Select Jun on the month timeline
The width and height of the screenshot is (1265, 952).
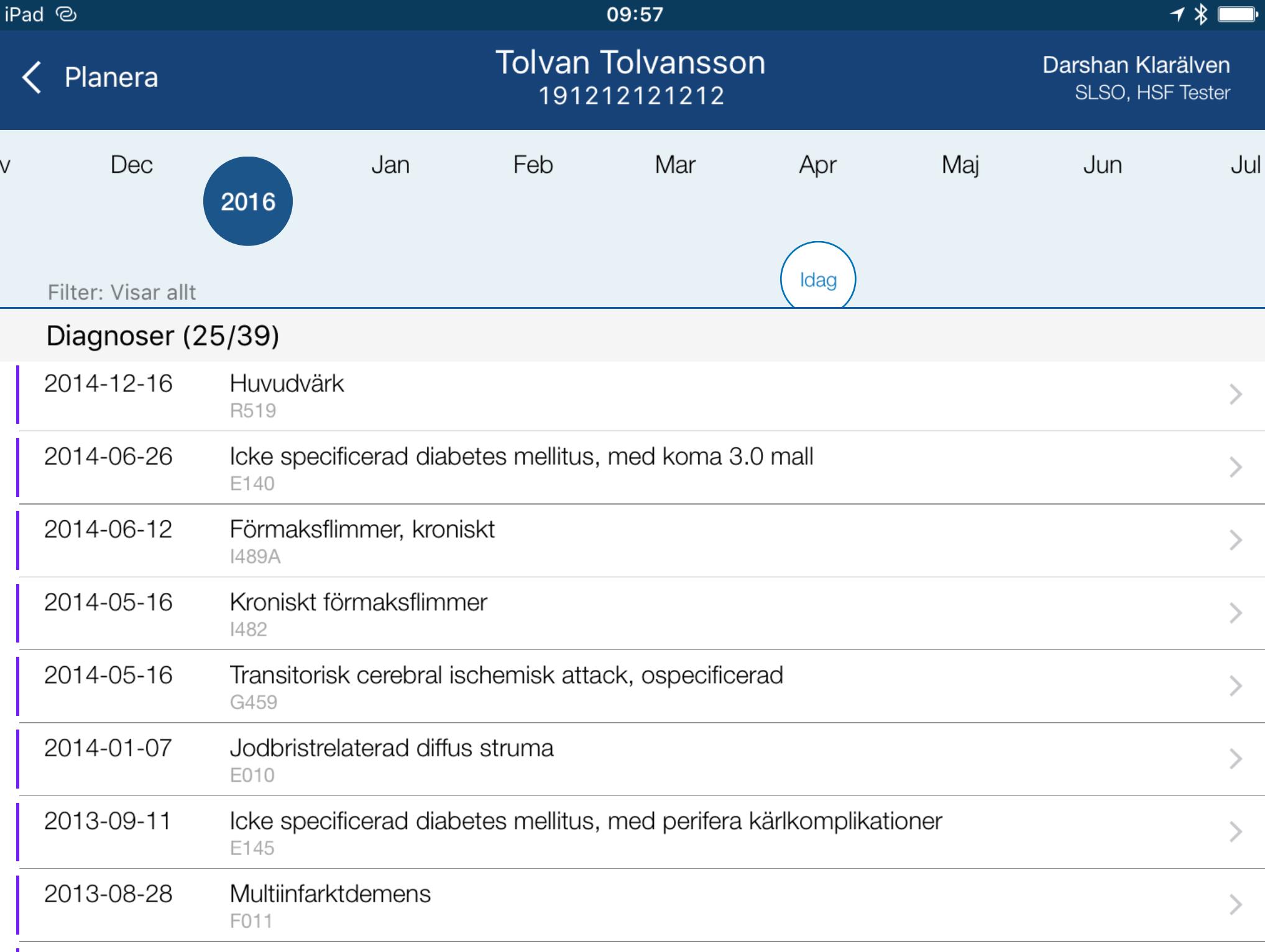1102,165
